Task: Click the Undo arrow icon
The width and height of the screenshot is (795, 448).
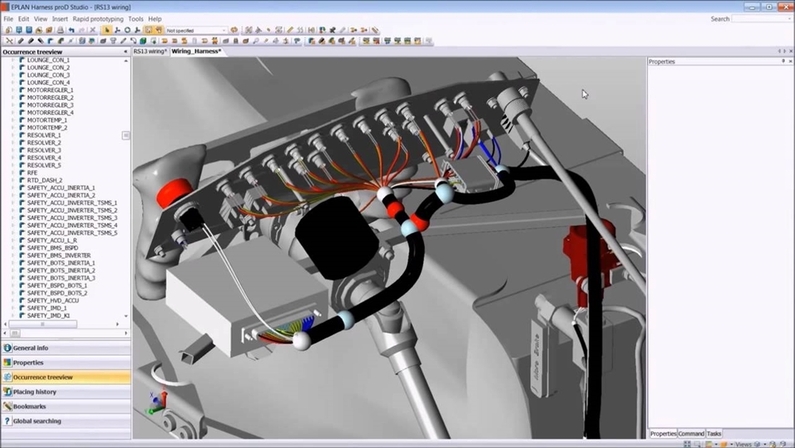Action: (x=71, y=30)
